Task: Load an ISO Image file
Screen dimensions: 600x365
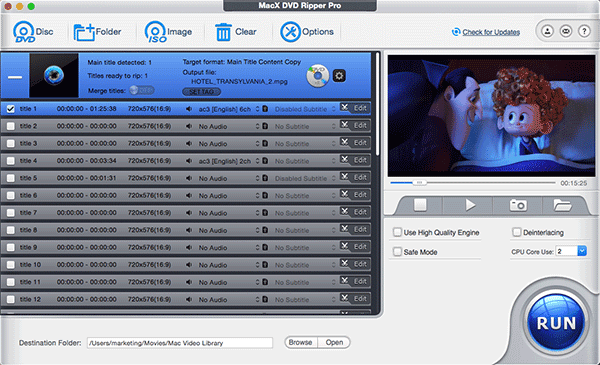Action: pos(168,32)
